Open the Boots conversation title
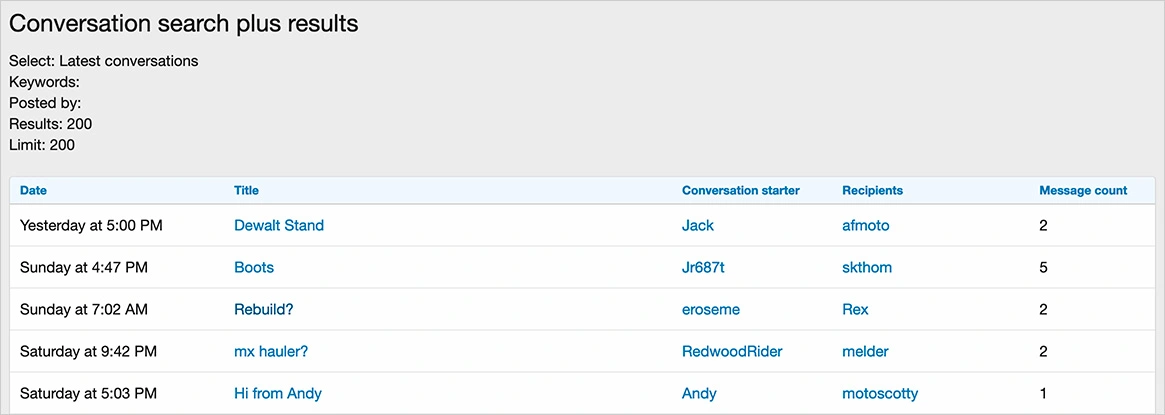Image resolution: width=1165 pixels, height=415 pixels. pos(254,268)
